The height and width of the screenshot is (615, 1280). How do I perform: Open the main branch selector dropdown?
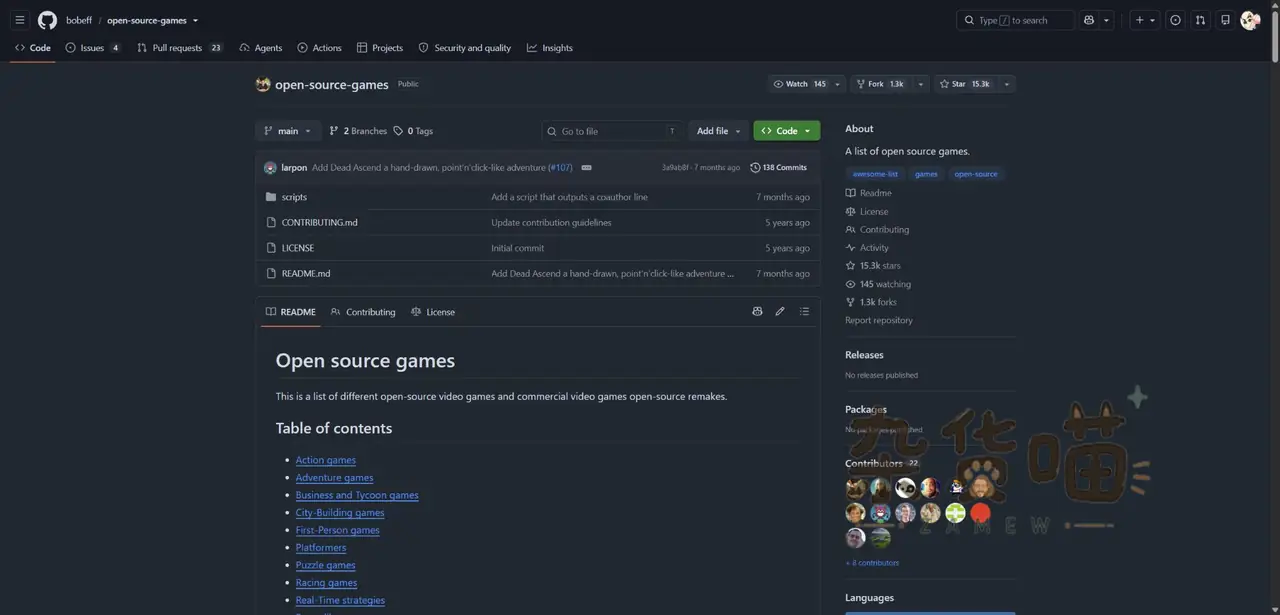288,131
